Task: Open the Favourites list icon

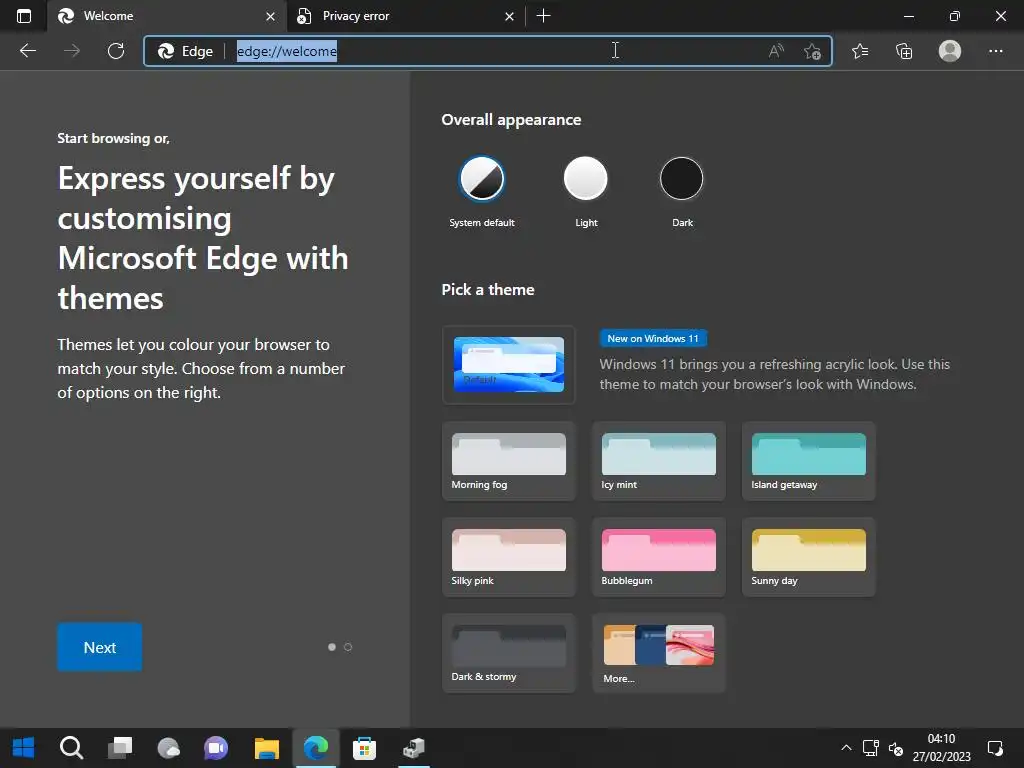Action: 860,51
